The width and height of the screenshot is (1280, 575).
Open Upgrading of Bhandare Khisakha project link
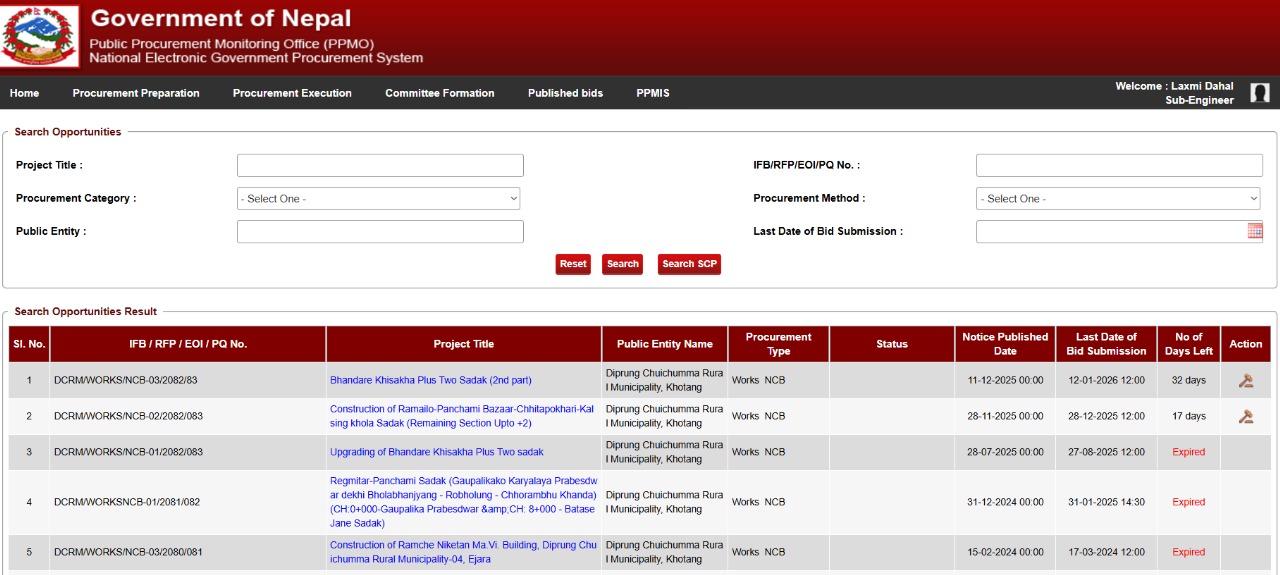437,452
